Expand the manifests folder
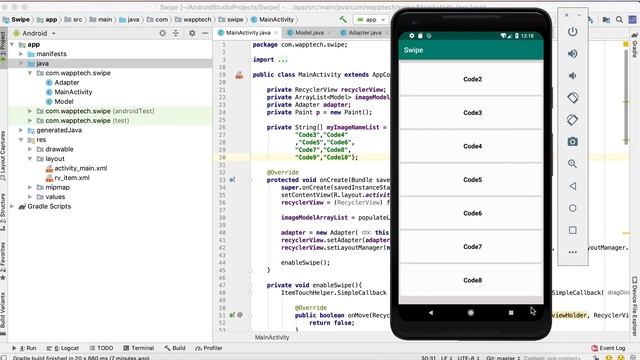640x360 pixels. pos(21,54)
